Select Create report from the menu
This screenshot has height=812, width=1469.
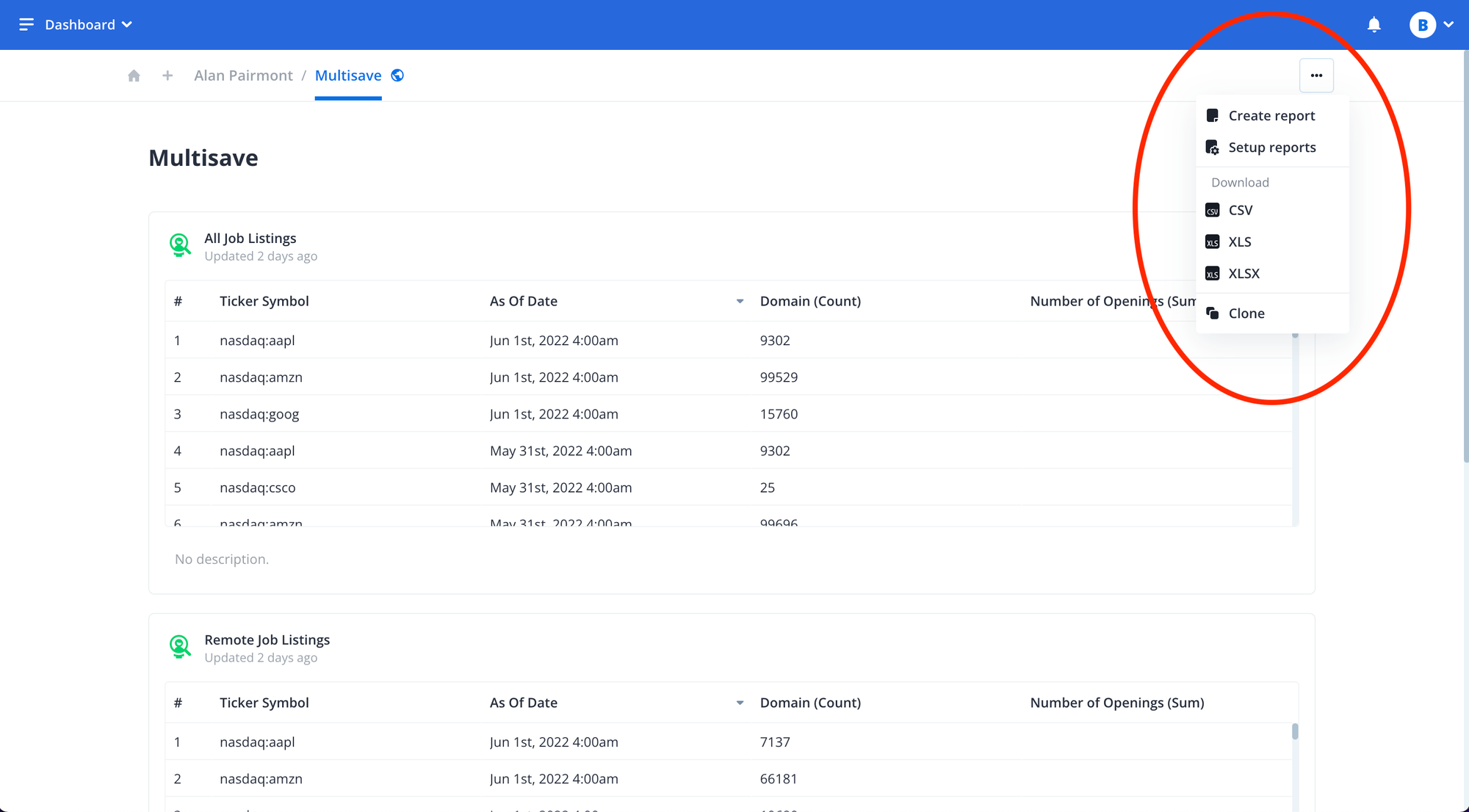pos(1271,116)
